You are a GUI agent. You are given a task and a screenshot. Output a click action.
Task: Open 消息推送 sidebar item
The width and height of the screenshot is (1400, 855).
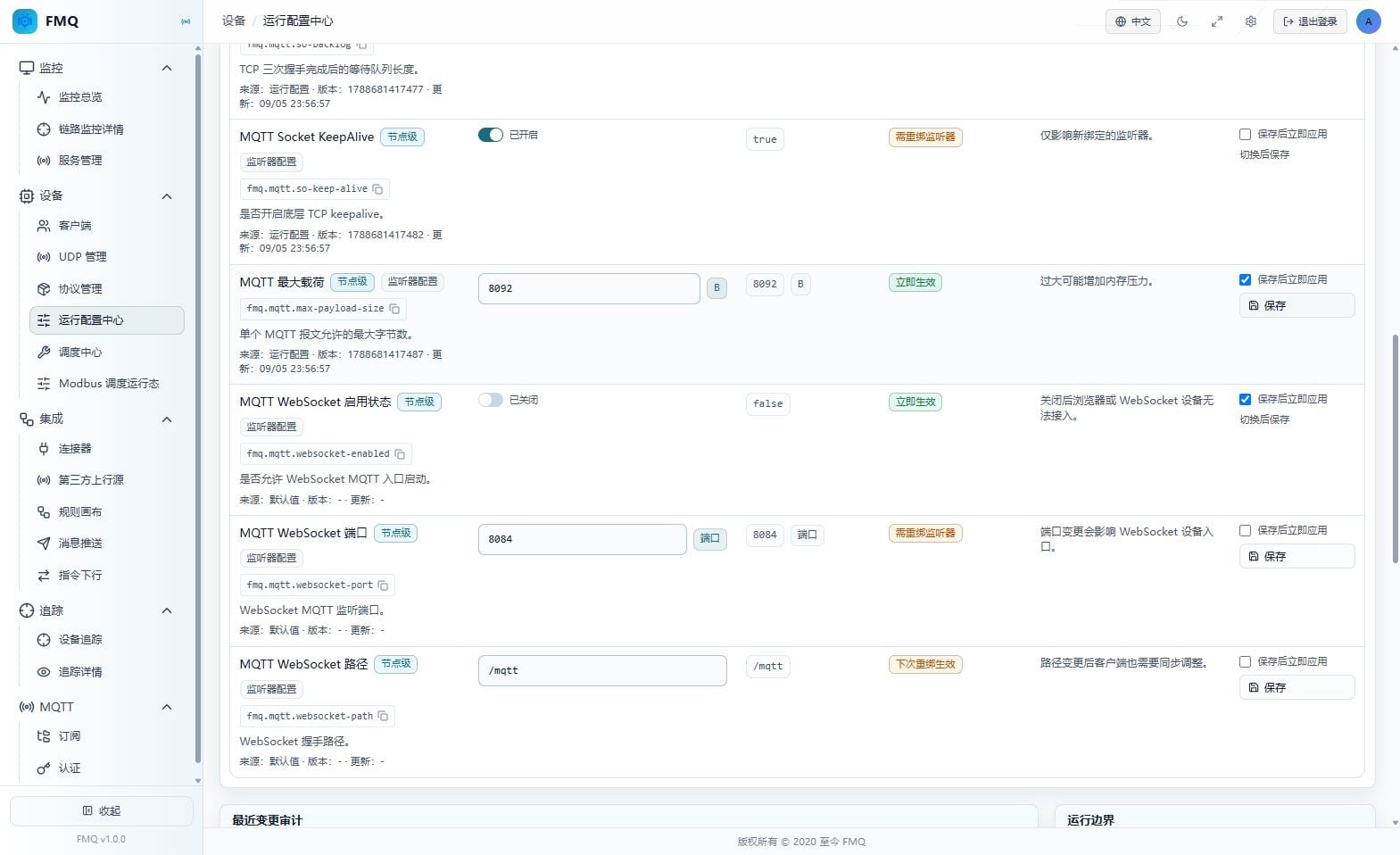pyautogui.click(x=107, y=544)
